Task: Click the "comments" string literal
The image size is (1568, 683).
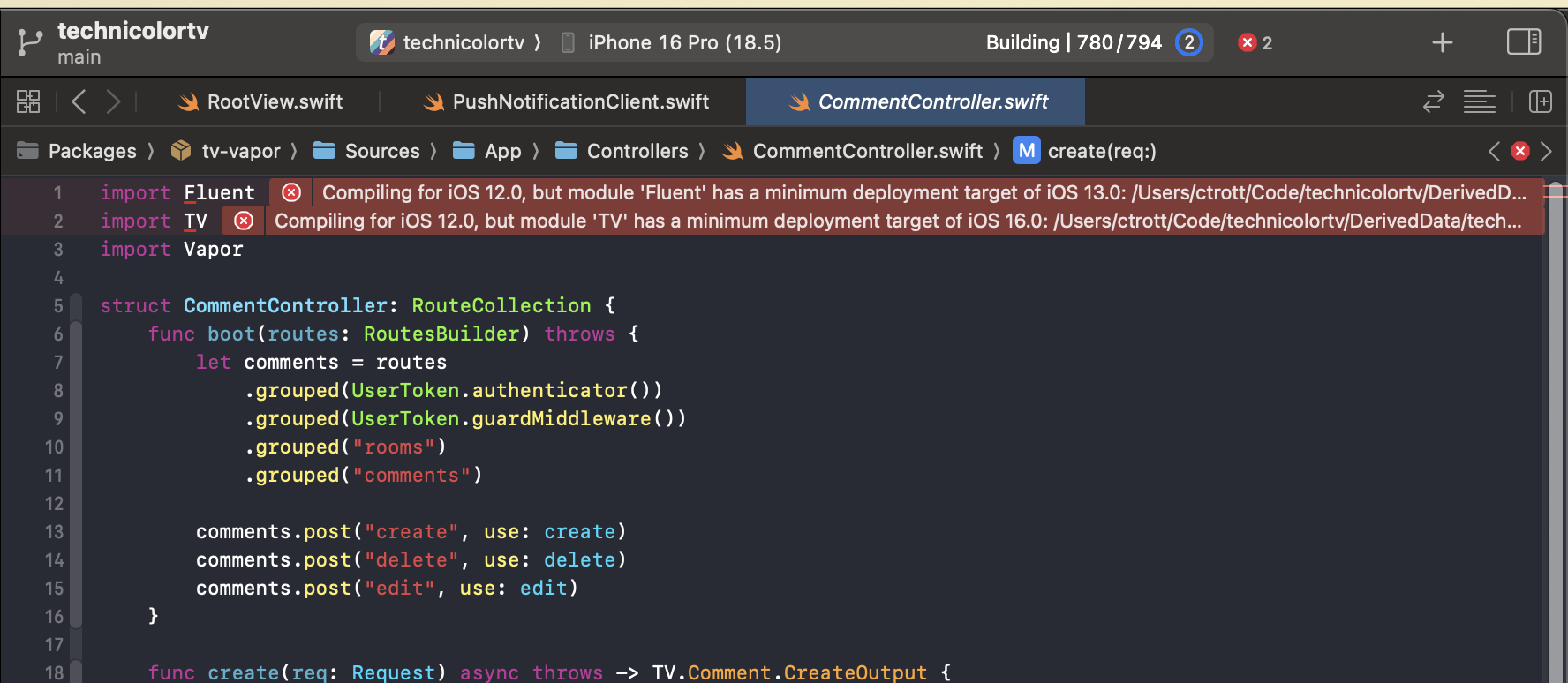Action: [411, 475]
